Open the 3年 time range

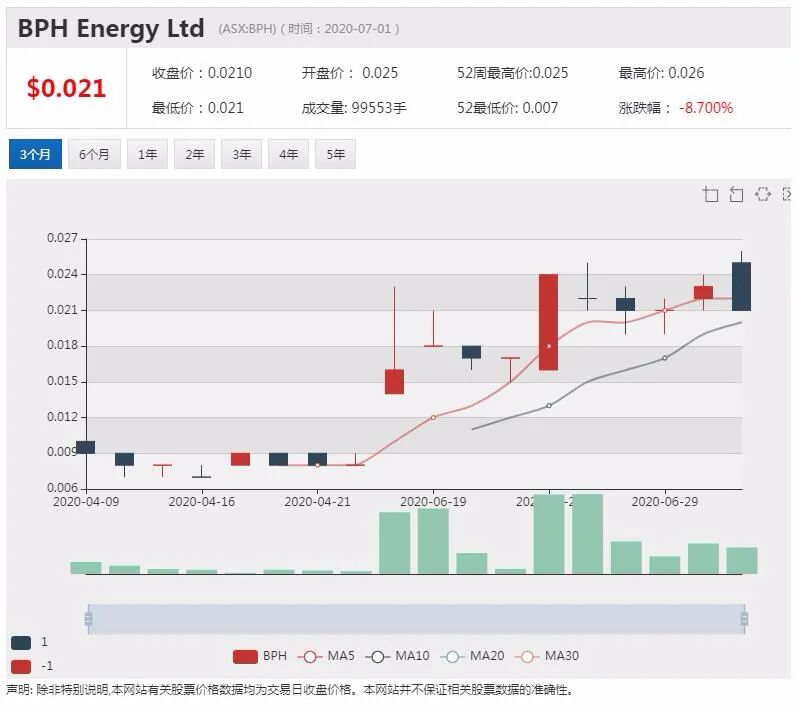(x=241, y=154)
